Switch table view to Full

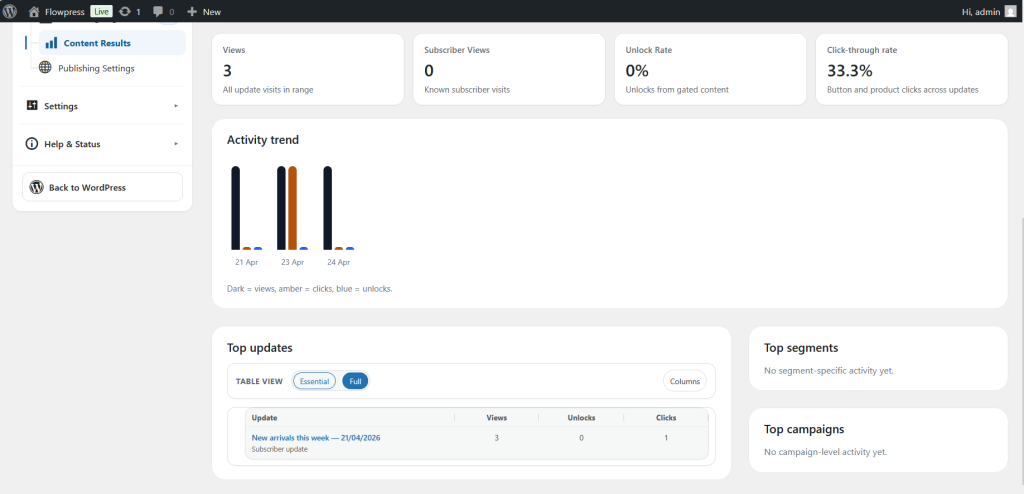tap(355, 381)
